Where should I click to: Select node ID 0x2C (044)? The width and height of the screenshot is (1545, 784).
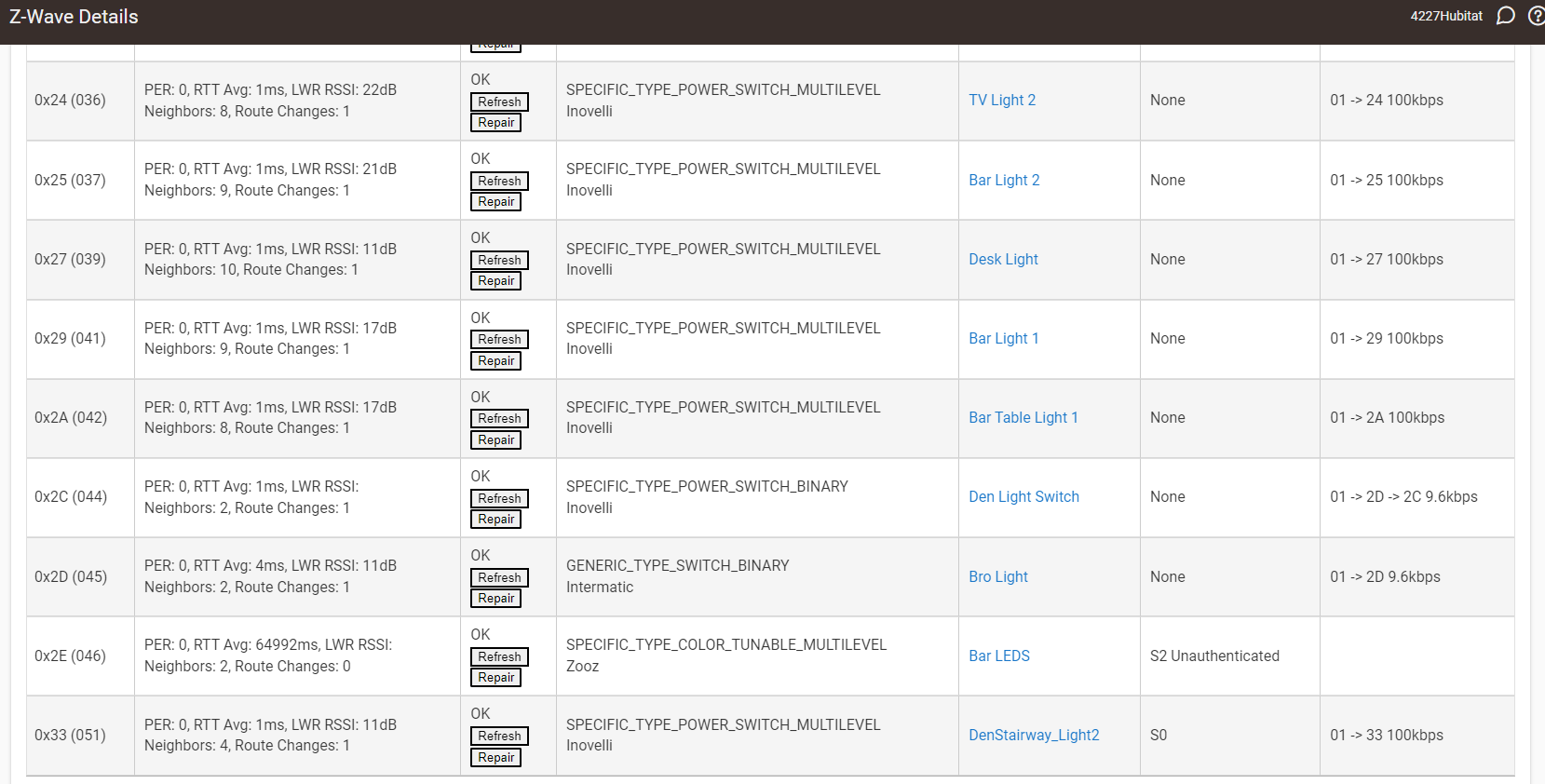[71, 496]
